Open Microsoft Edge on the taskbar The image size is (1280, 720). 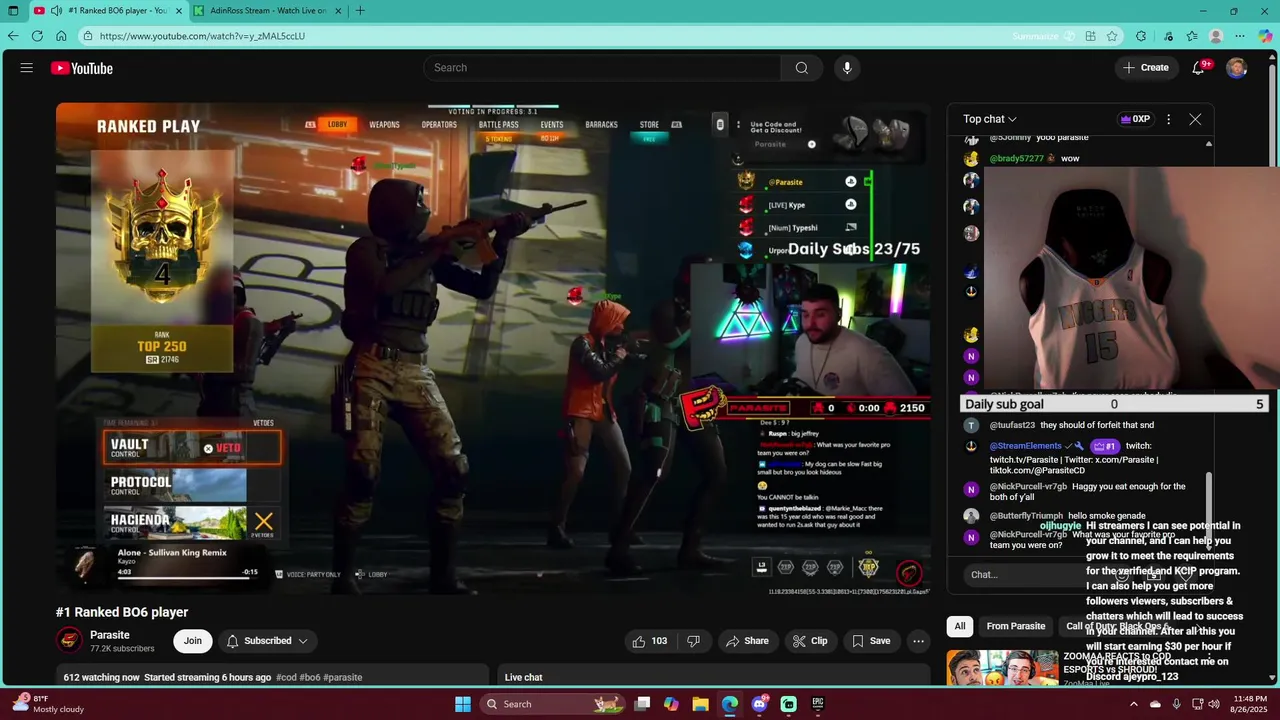[730, 704]
